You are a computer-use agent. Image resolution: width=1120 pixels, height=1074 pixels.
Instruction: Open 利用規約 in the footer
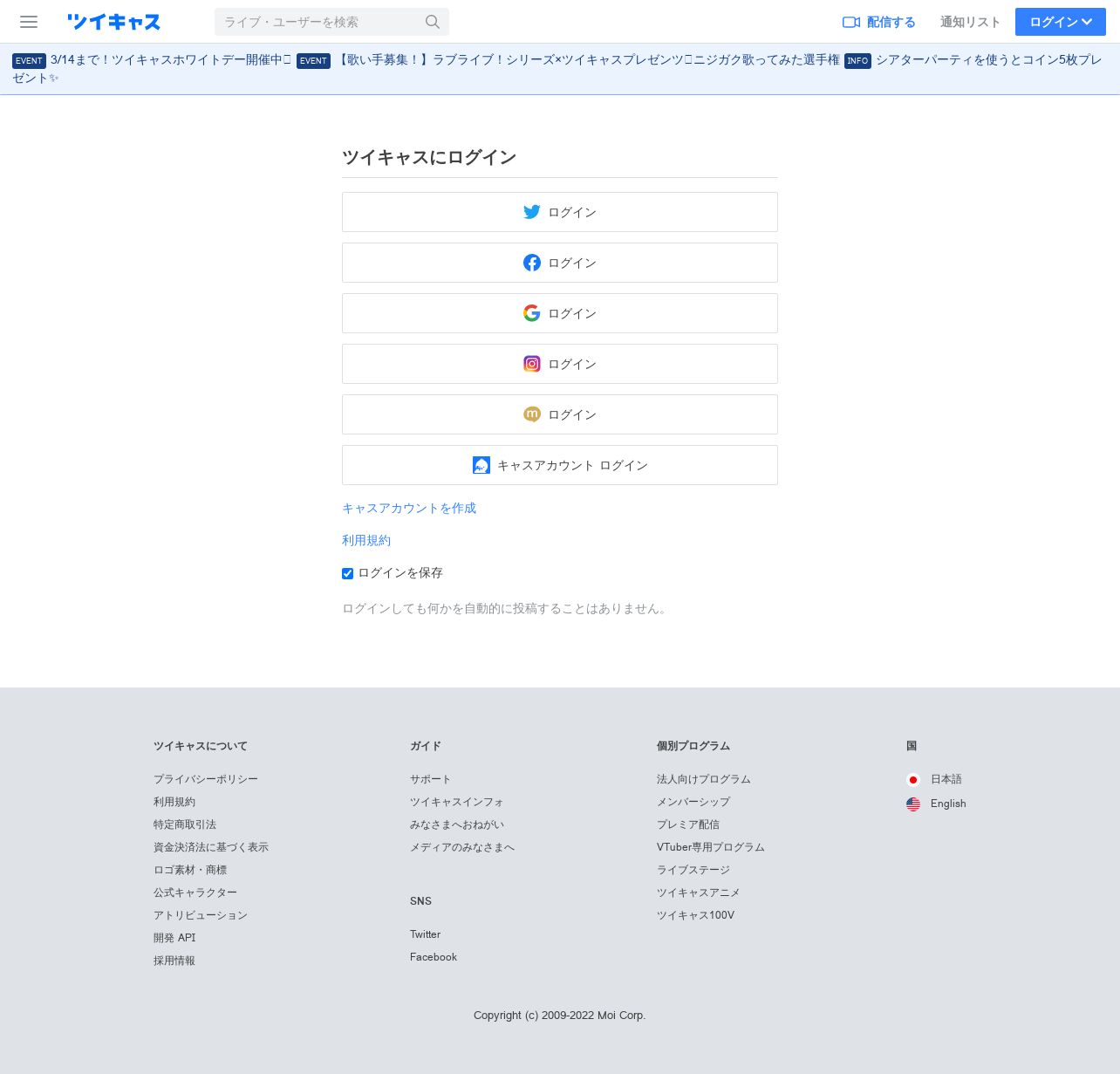coord(174,802)
